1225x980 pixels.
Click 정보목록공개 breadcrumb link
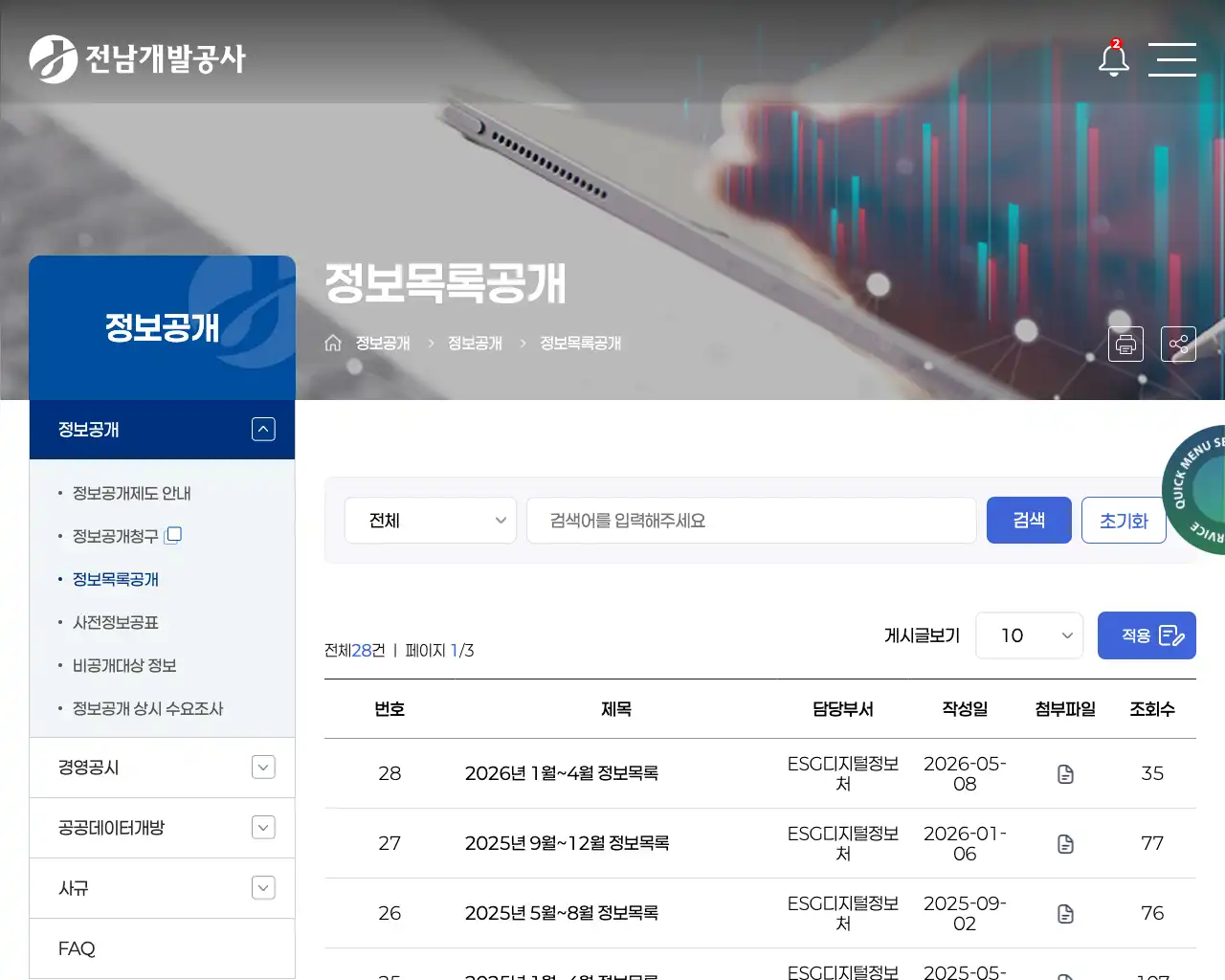click(x=580, y=343)
